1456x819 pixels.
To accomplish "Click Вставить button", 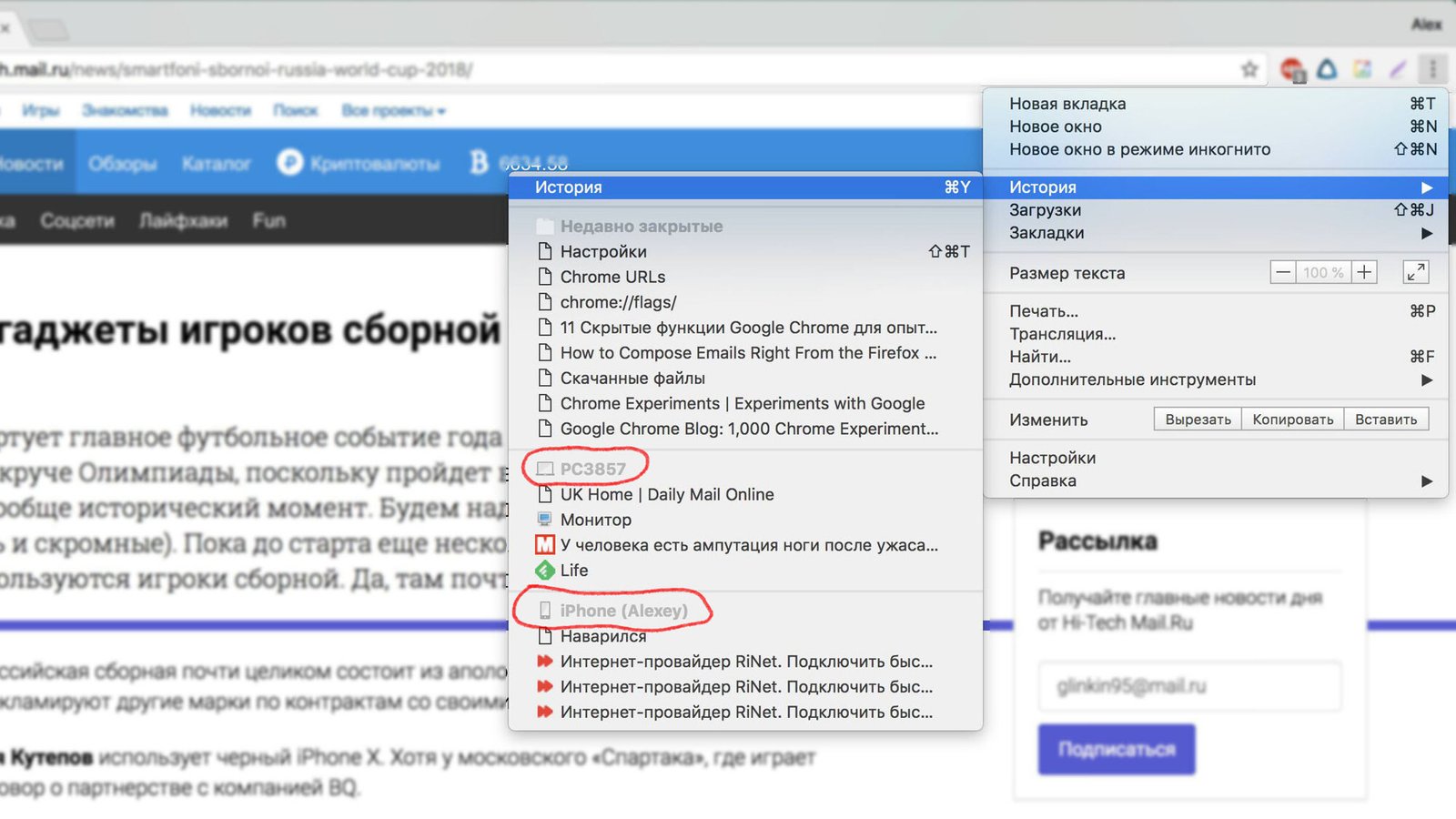I will [1386, 420].
